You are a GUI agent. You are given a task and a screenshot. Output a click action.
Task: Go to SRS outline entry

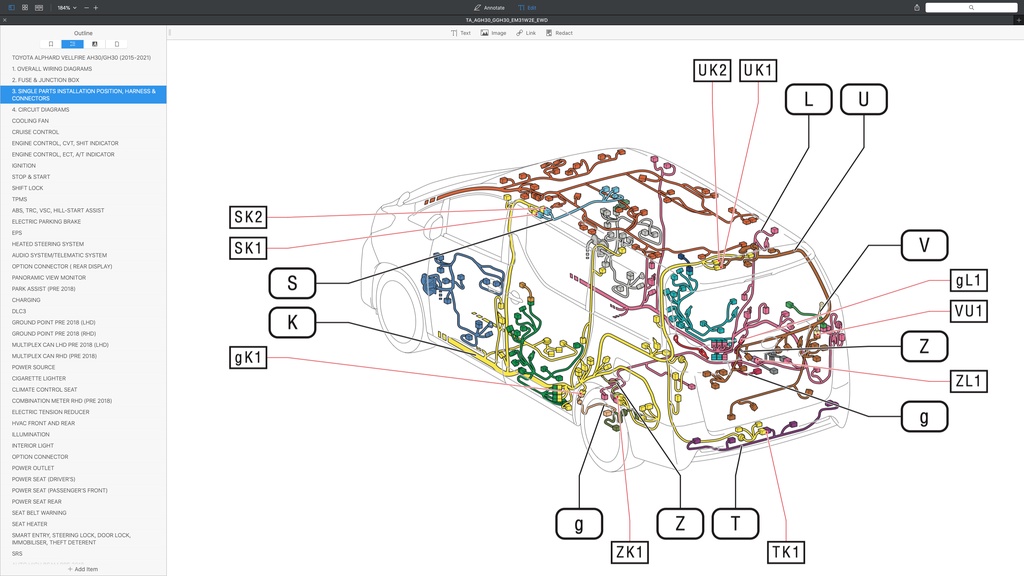(17, 554)
